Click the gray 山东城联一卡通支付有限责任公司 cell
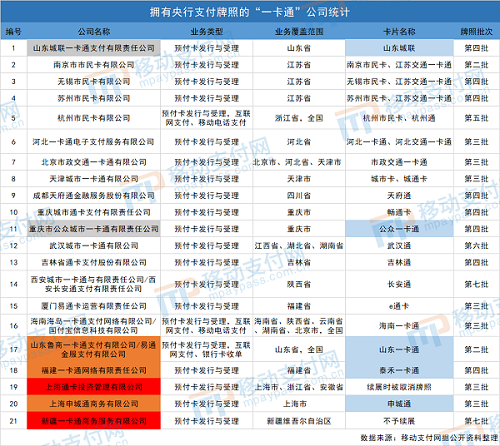The width and height of the screenshot is (500, 446). click(94, 48)
